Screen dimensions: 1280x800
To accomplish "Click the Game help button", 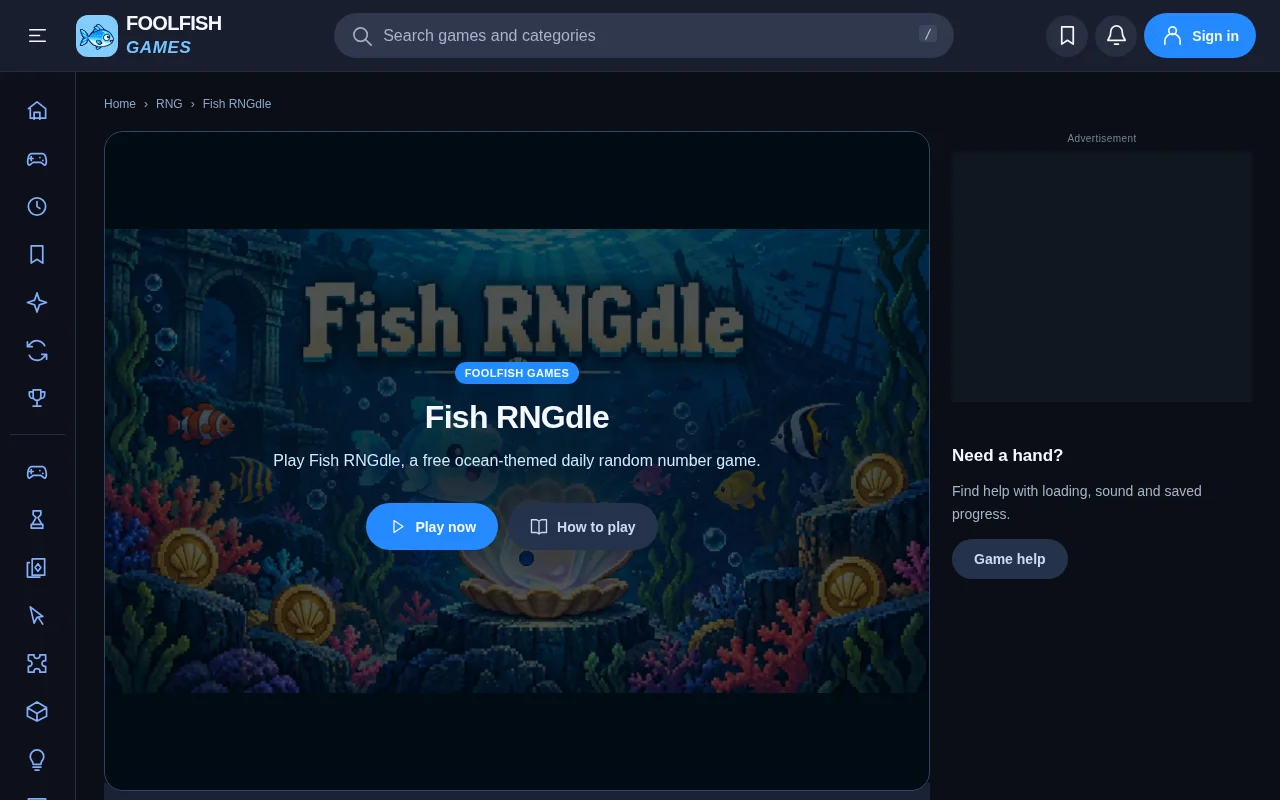I will point(1010,559).
